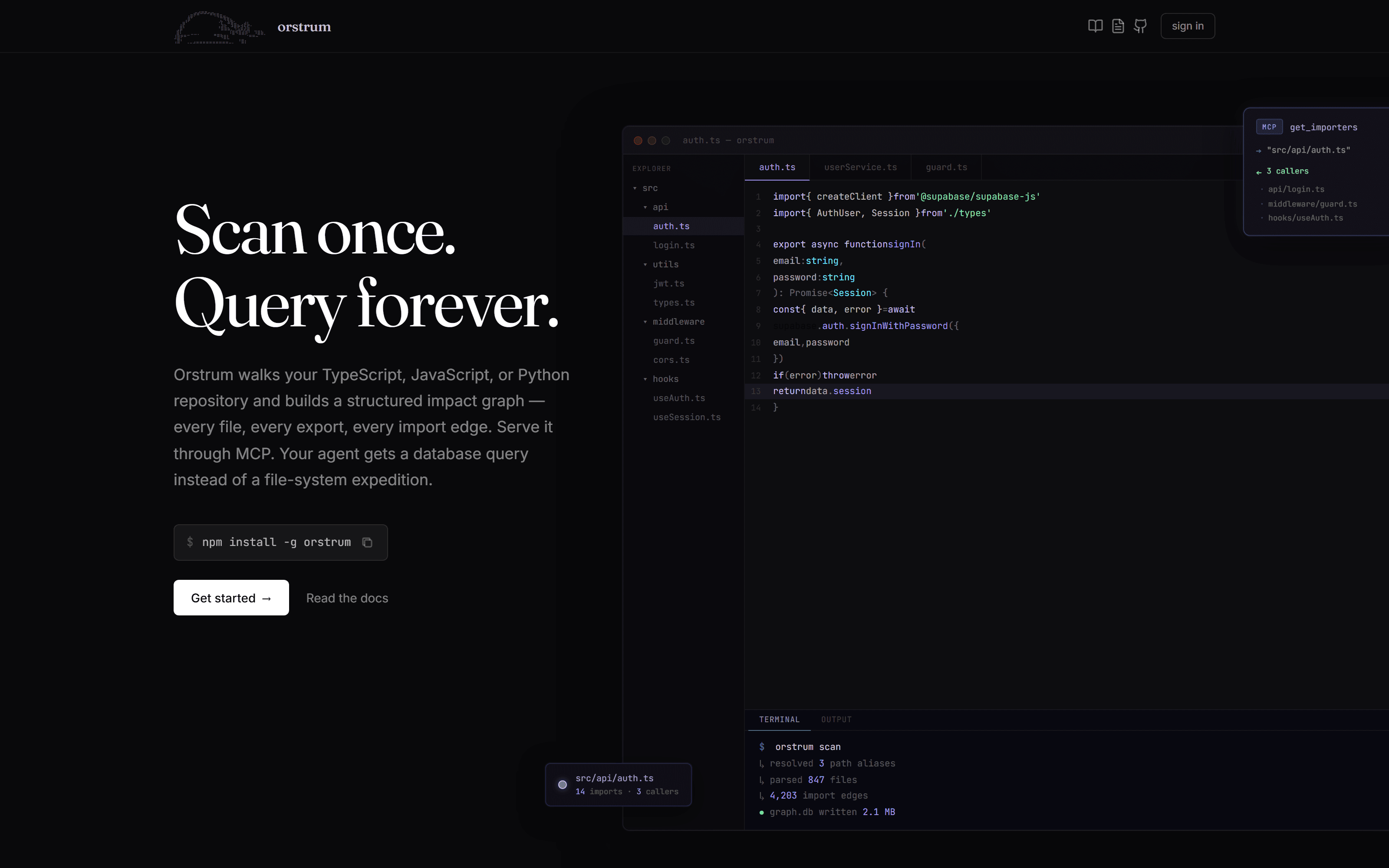
Task: Open guard.ts in the explorer tree
Action: 674,341
